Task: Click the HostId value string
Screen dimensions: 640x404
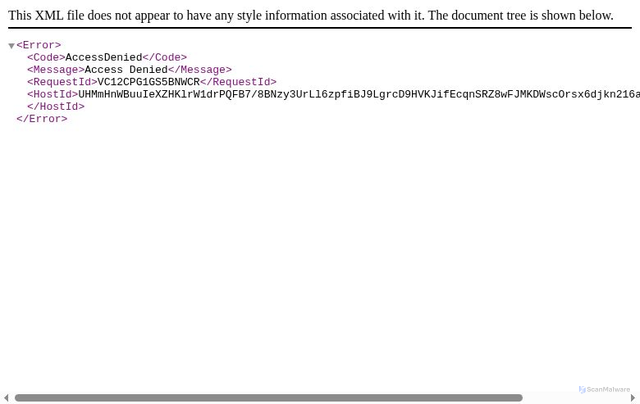Action: [359, 94]
